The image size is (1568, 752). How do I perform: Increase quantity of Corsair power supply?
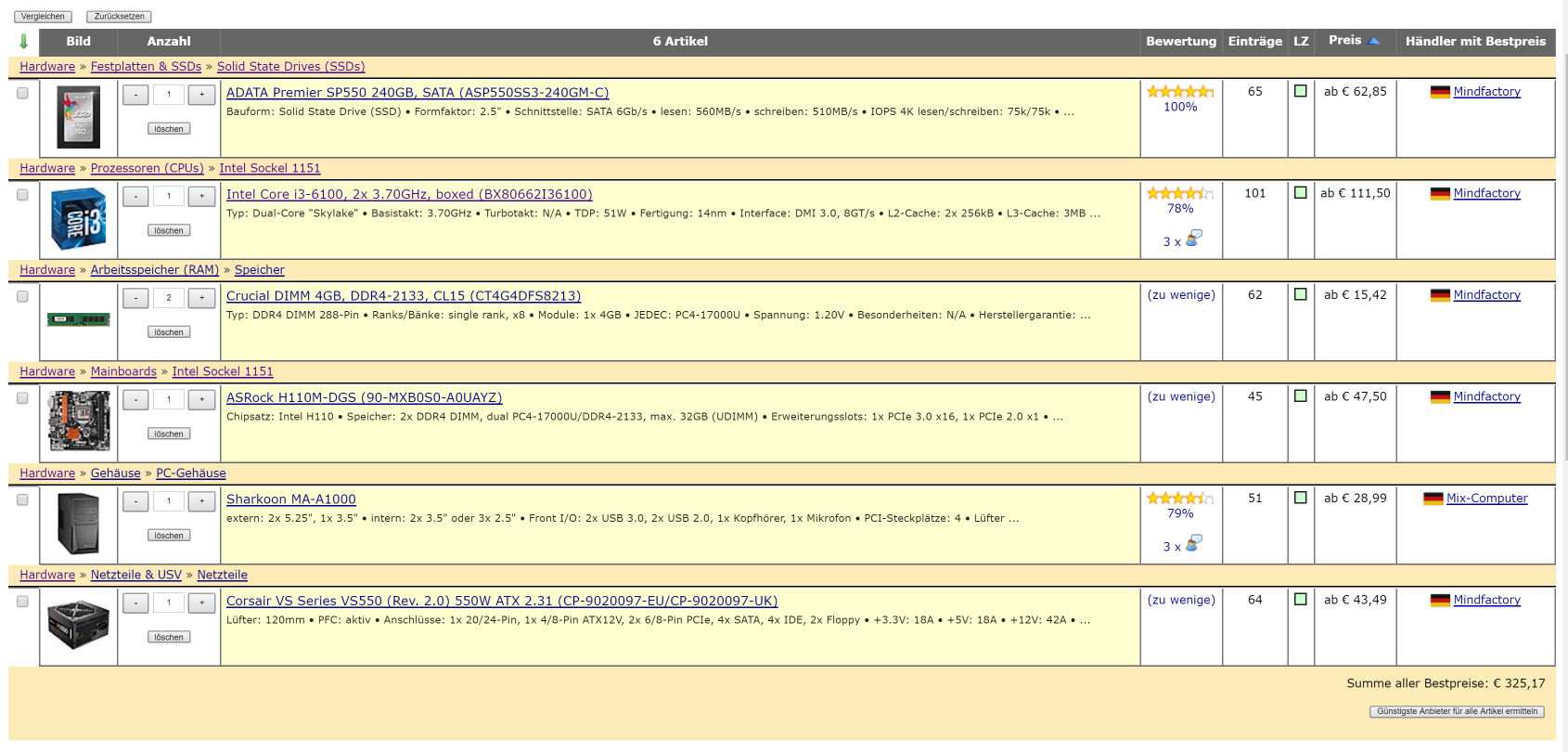tap(201, 603)
